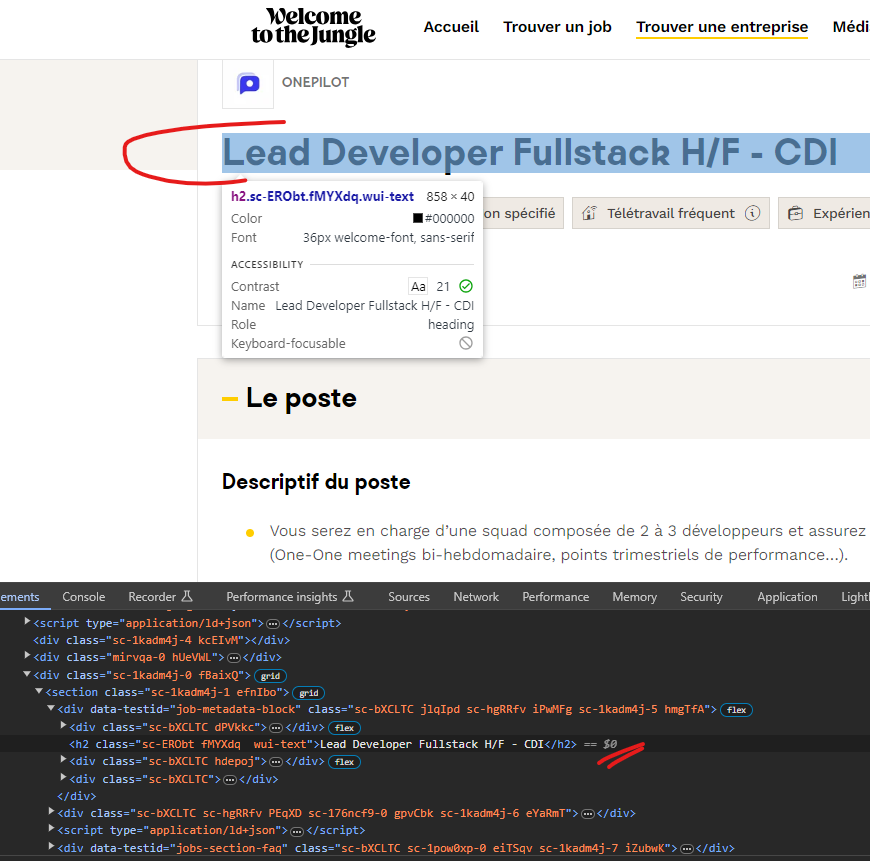The image size is (870, 861).
Task: Click the grid badge on the fBaixQ div
Action: click(x=270, y=676)
